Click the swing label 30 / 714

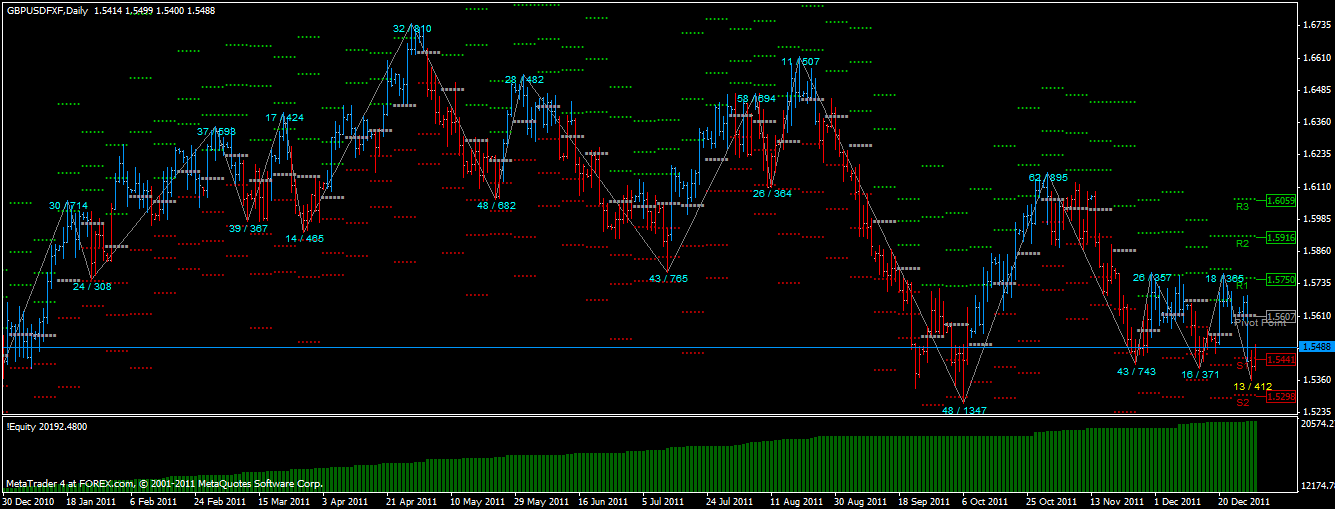pyautogui.click(x=68, y=206)
